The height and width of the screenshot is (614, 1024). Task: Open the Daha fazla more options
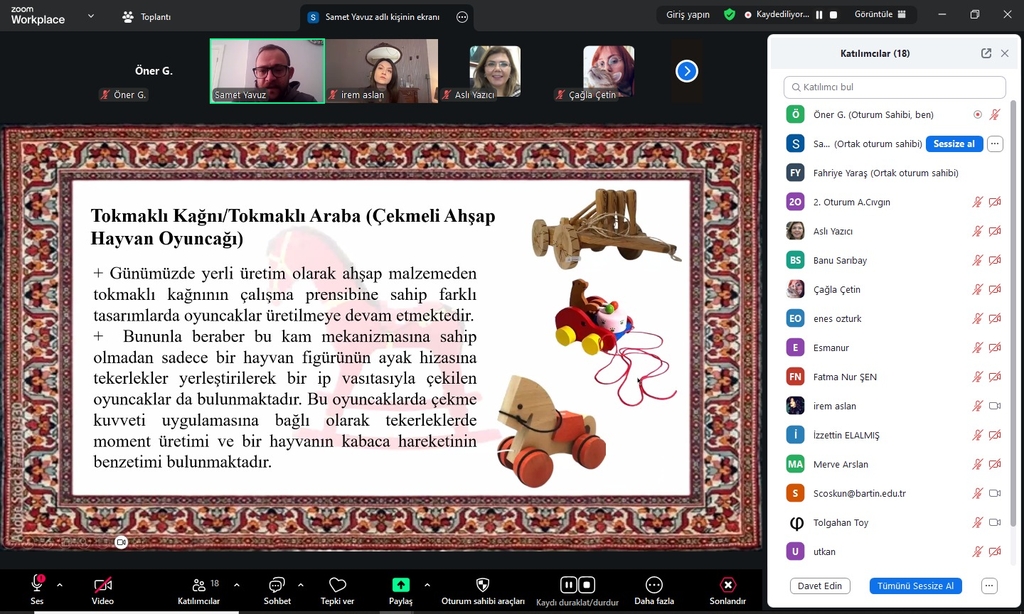(654, 585)
